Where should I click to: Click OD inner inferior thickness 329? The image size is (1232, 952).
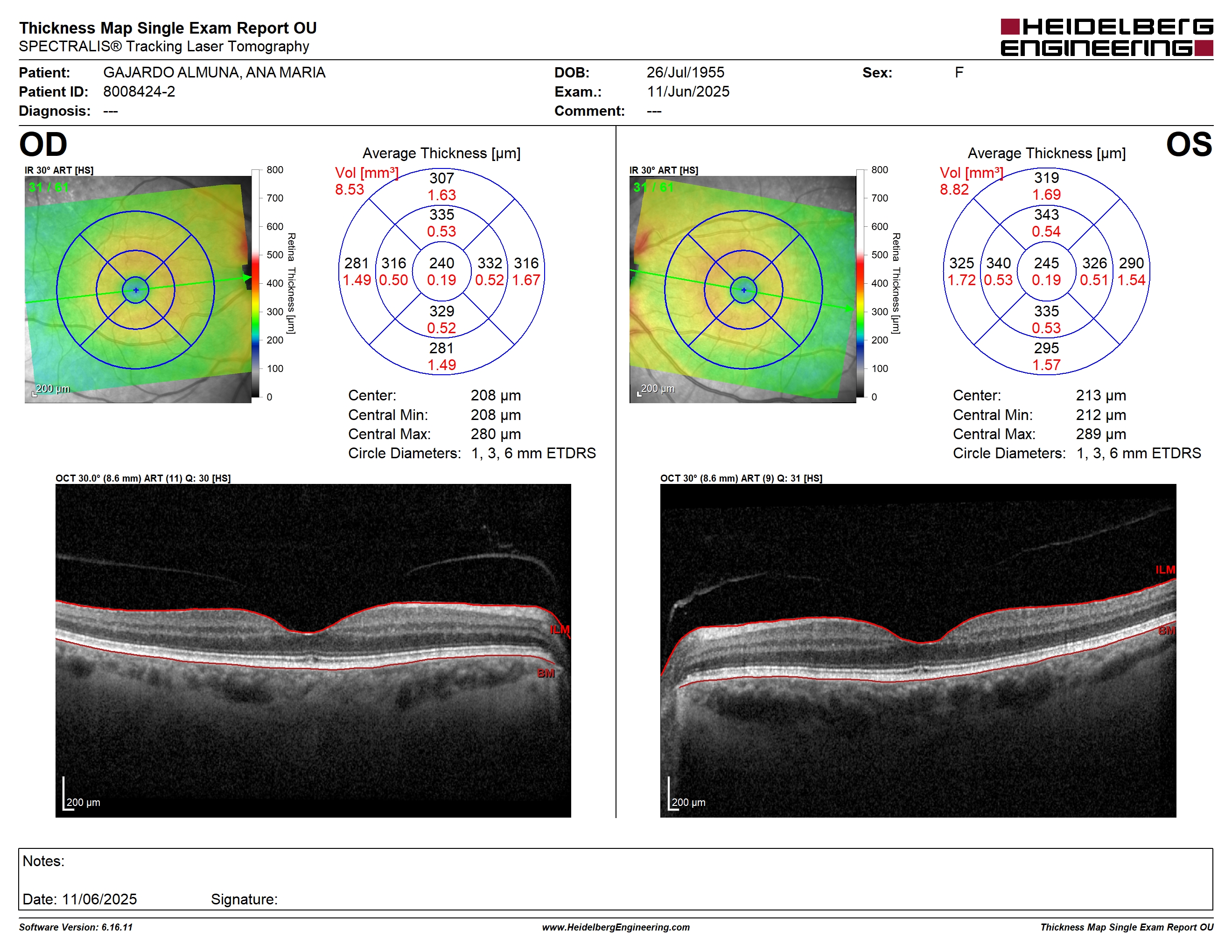(441, 311)
